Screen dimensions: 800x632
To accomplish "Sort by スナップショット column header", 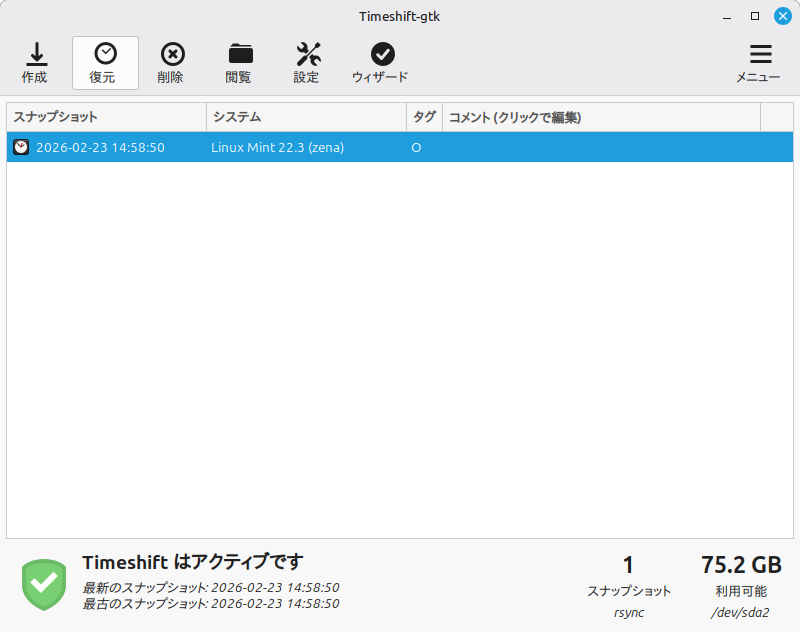I will point(105,117).
